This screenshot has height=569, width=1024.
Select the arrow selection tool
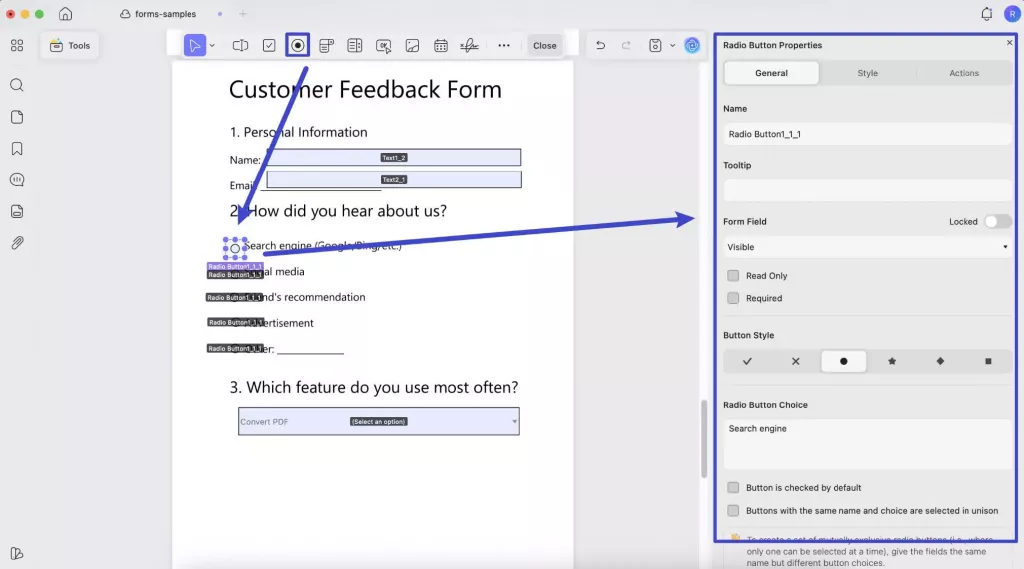point(195,45)
